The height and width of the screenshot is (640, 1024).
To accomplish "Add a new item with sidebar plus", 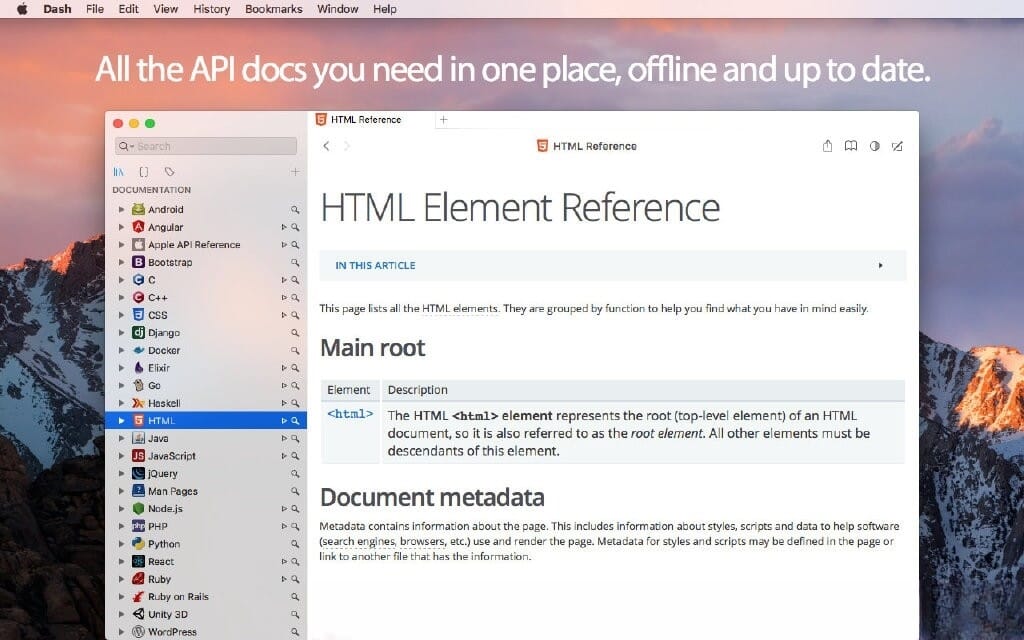I will click(295, 172).
